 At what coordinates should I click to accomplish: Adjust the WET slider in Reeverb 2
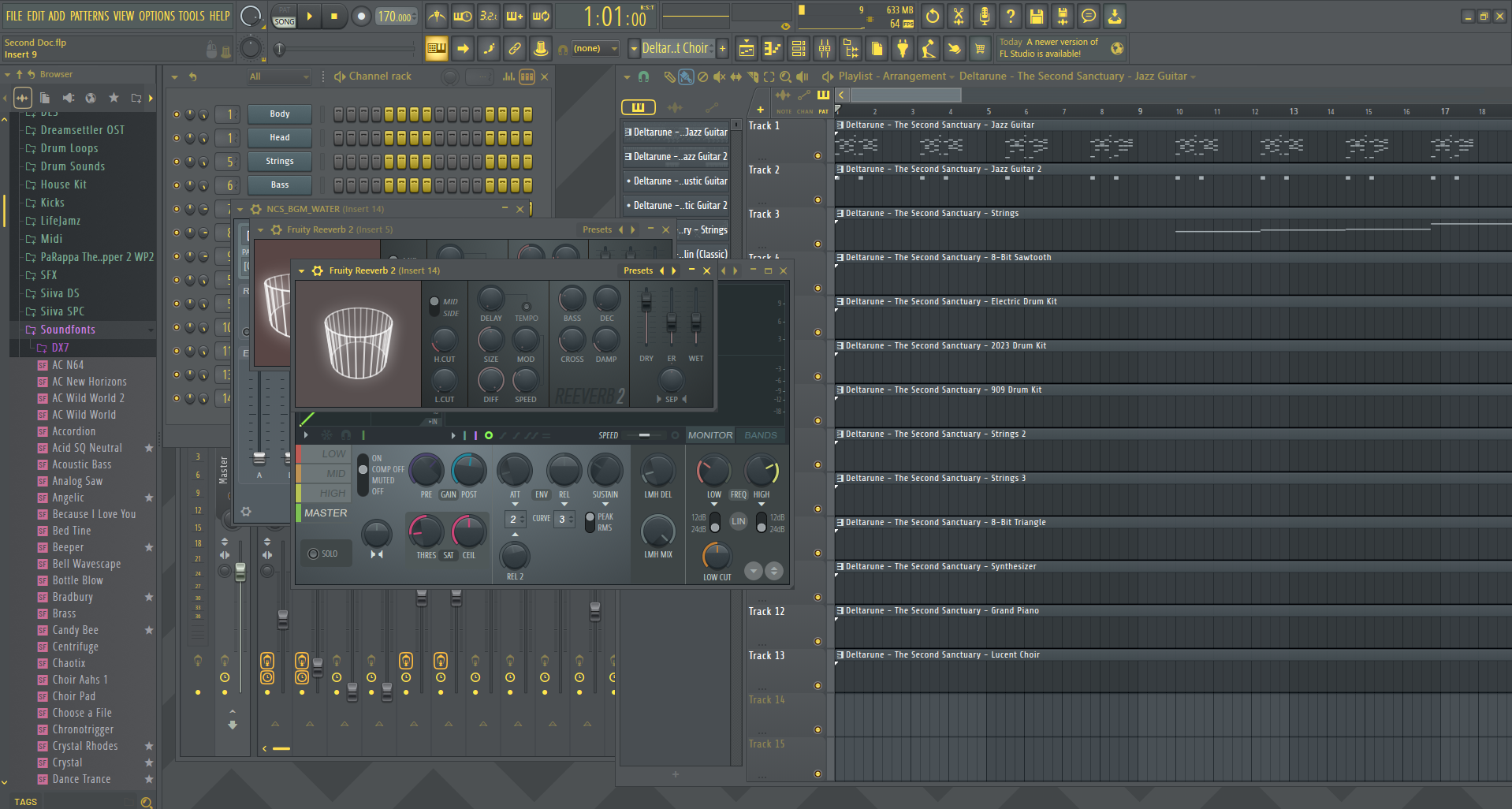[x=696, y=321]
